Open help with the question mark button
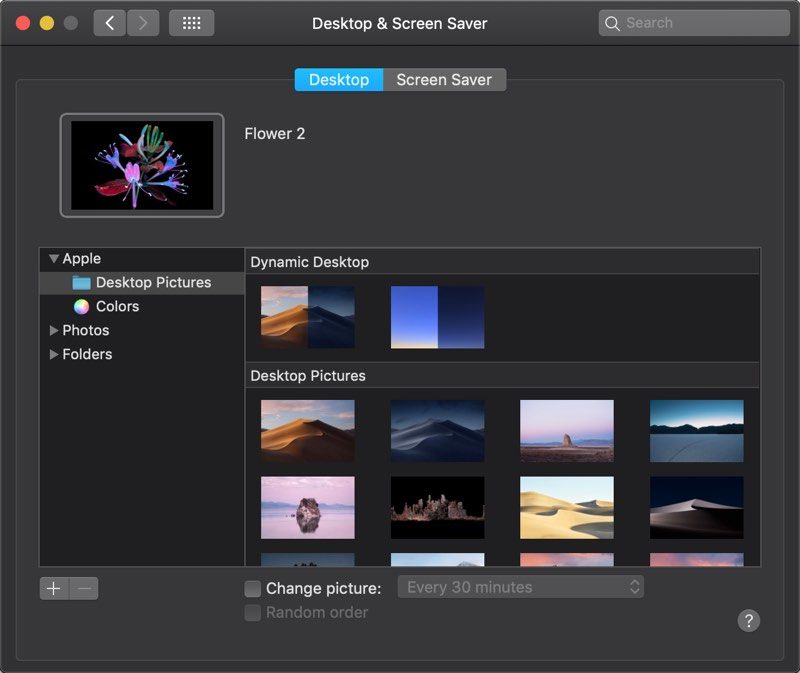 pyautogui.click(x=748, y=620)
